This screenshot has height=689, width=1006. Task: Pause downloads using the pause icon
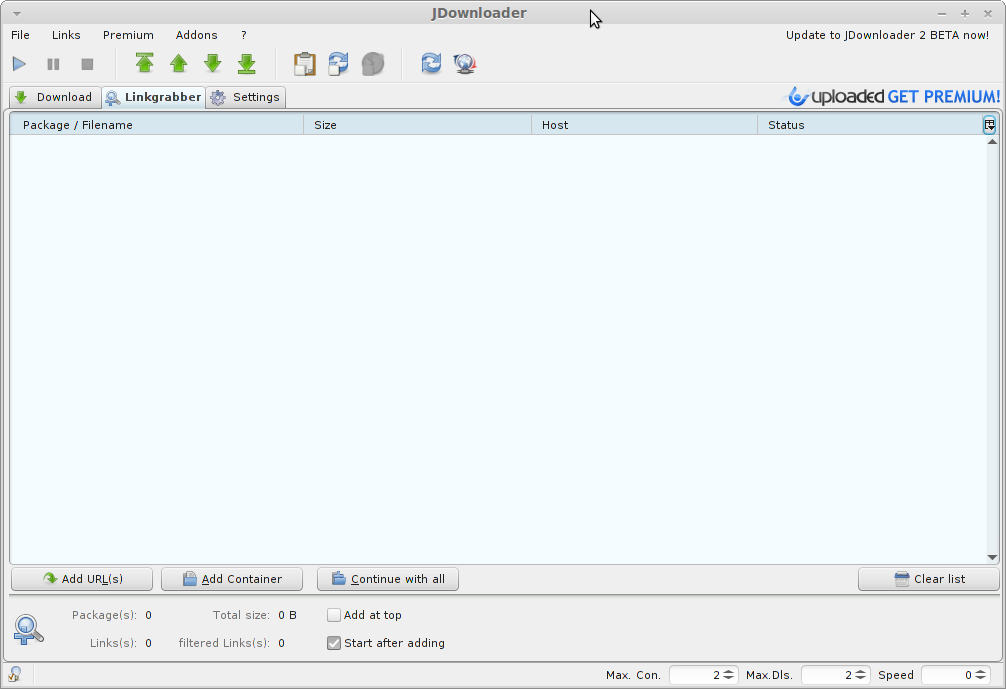pyautogui.click(x=53, y=64)
